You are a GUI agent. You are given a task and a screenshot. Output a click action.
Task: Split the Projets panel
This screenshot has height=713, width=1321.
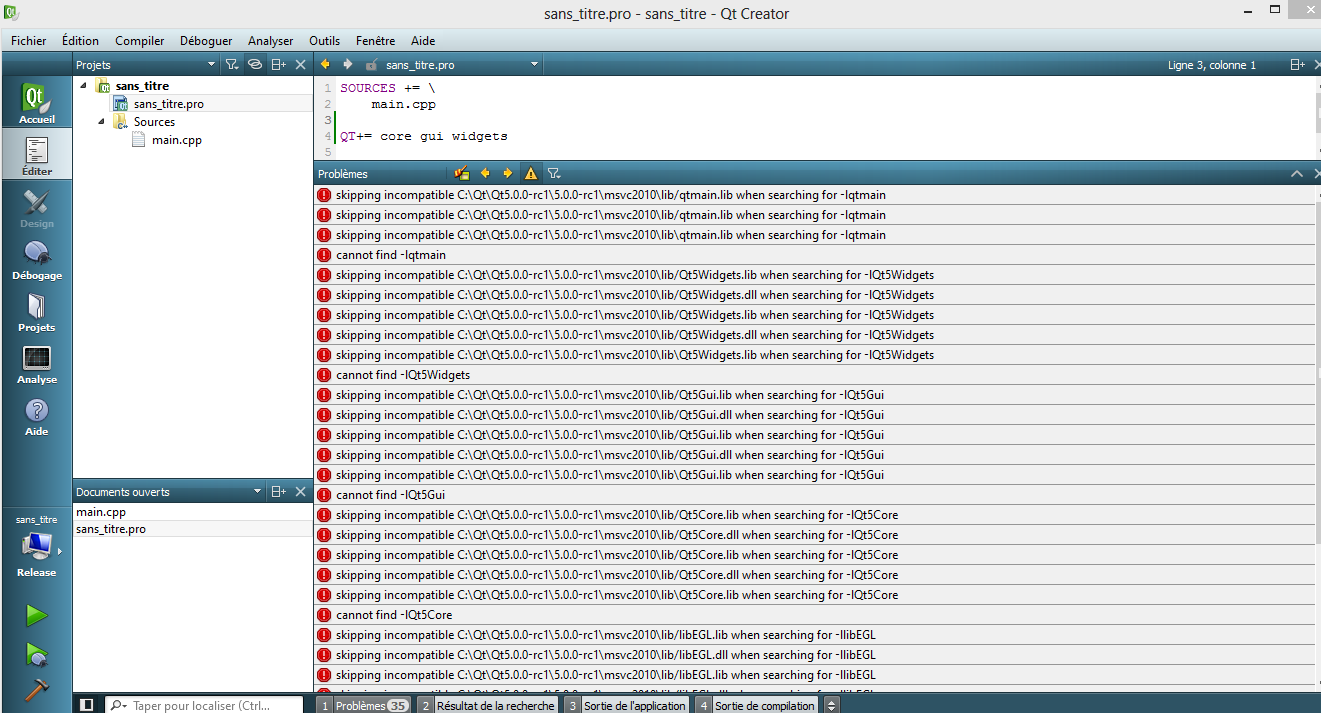[279, 65]
